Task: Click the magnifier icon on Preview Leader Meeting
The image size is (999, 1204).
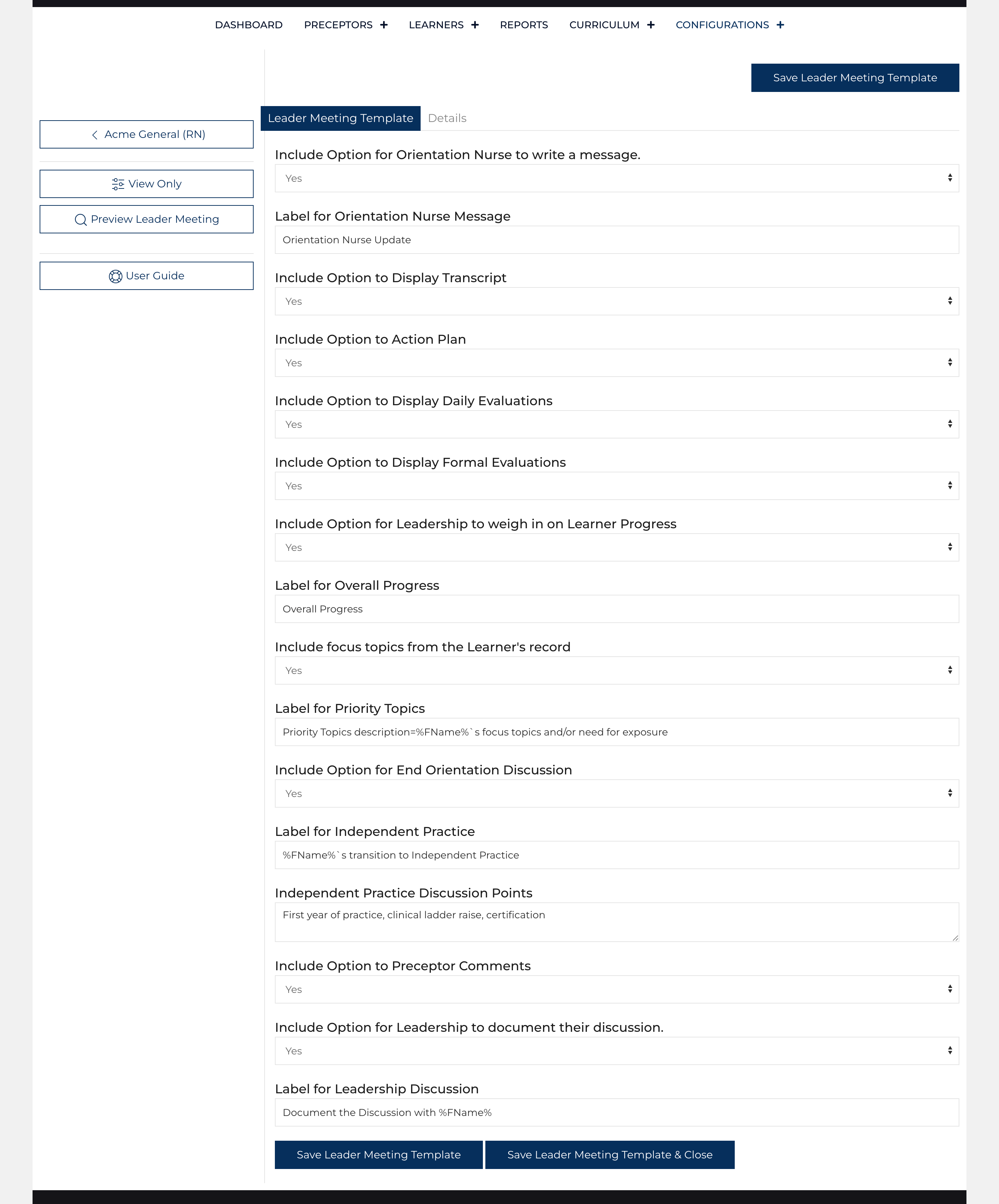Action: point(81,220)
